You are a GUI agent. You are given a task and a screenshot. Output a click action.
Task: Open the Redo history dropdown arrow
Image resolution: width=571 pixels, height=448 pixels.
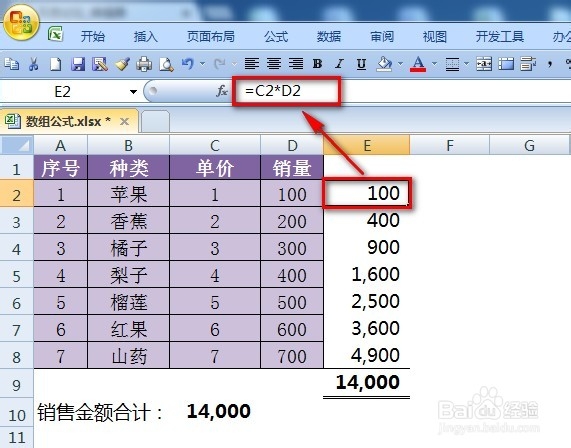click(235, 64)
